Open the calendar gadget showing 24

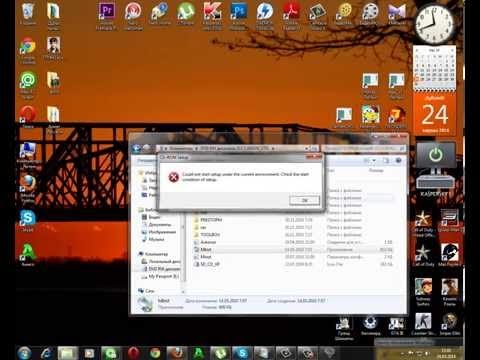coord(434,113)
